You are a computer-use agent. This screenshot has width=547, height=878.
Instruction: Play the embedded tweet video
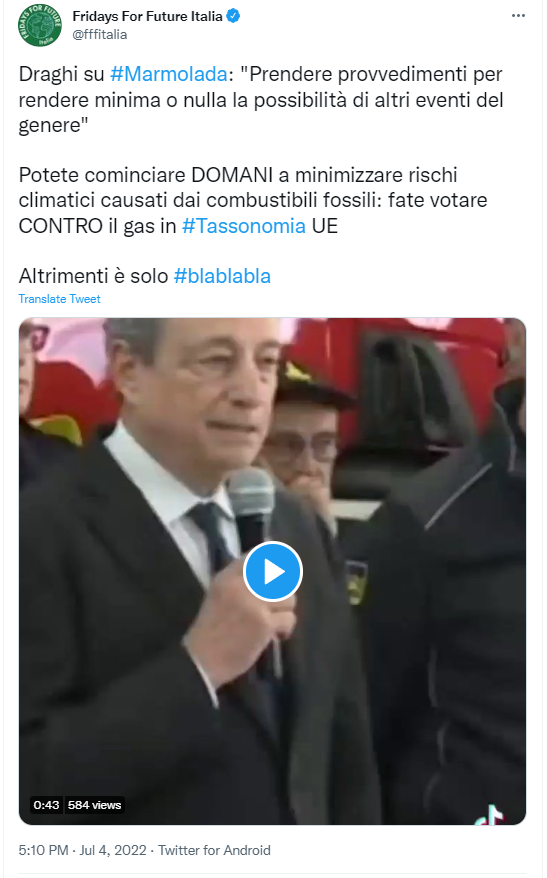[273, 571]
